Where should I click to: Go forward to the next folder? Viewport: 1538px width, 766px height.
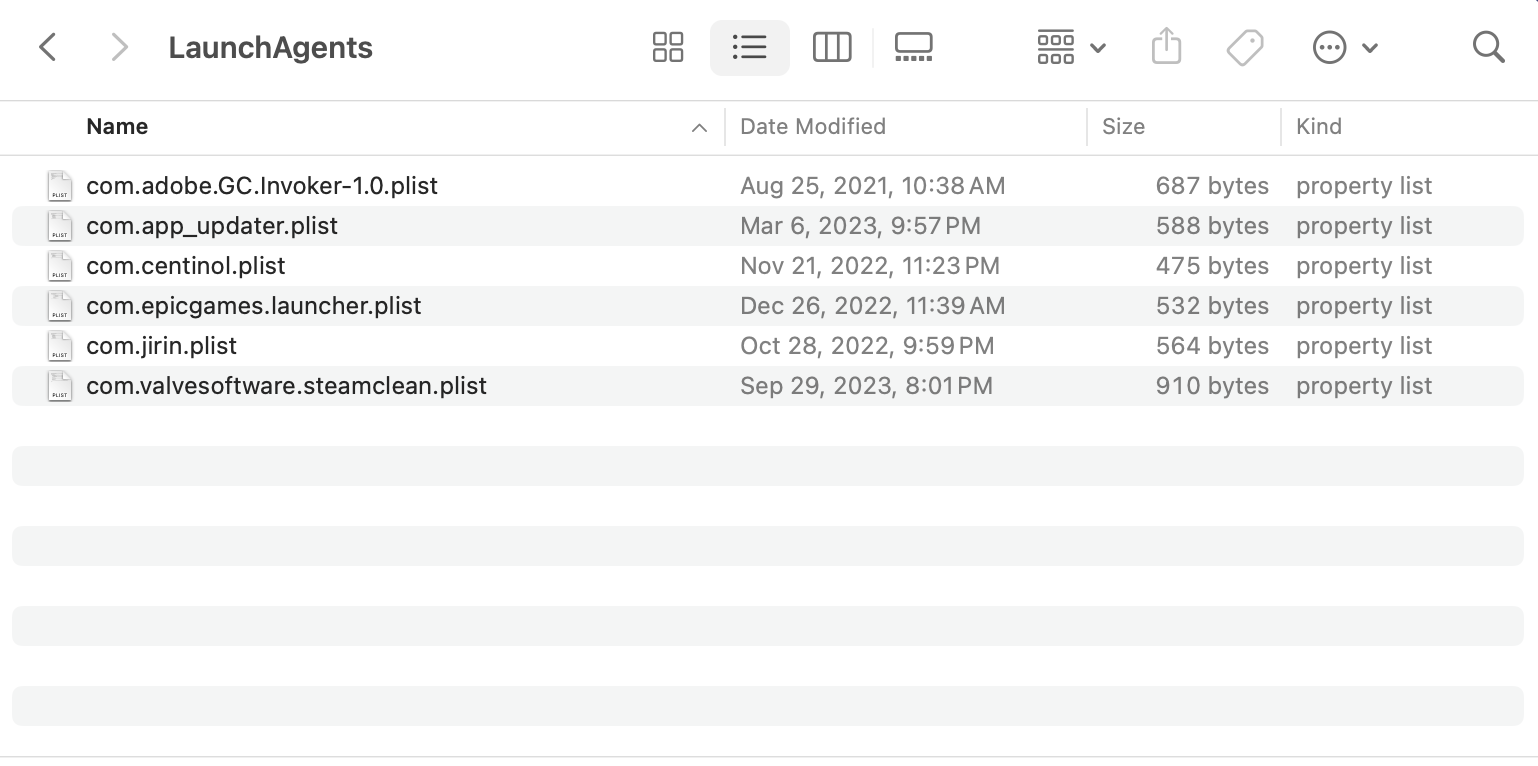point(119,47)
